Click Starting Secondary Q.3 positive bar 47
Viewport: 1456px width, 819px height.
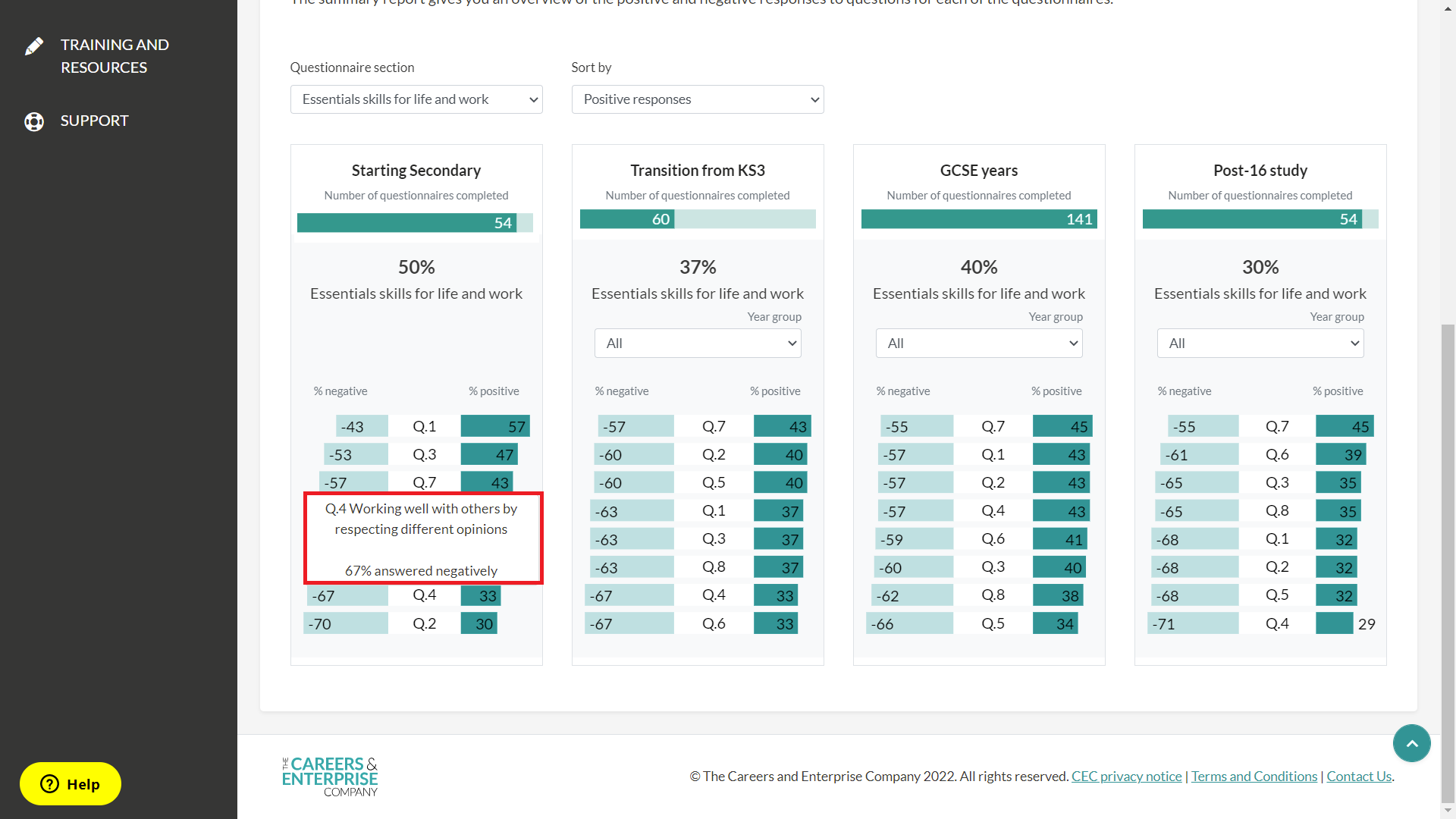489,454
